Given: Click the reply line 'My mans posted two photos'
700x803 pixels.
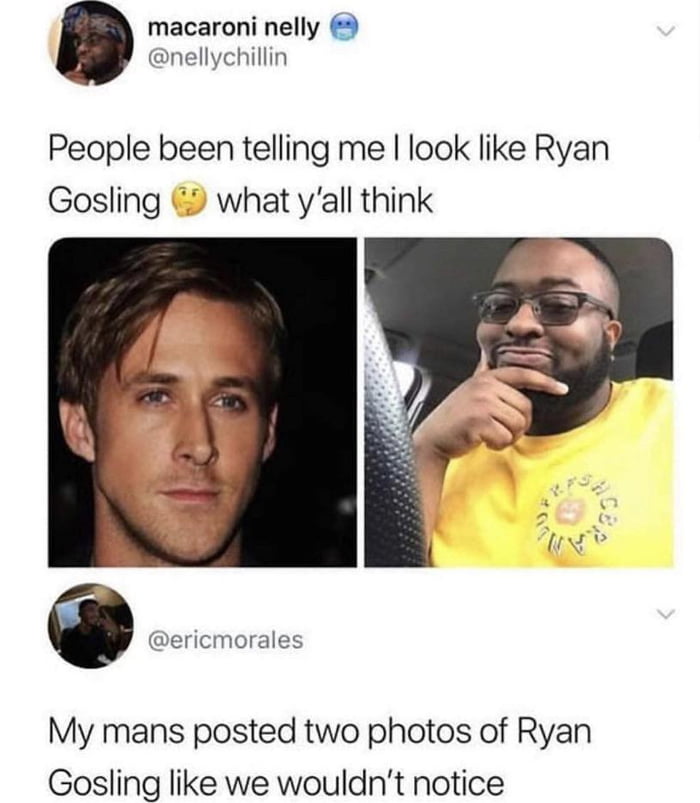Looking at the screenshot, I should (x=320, y=732).
